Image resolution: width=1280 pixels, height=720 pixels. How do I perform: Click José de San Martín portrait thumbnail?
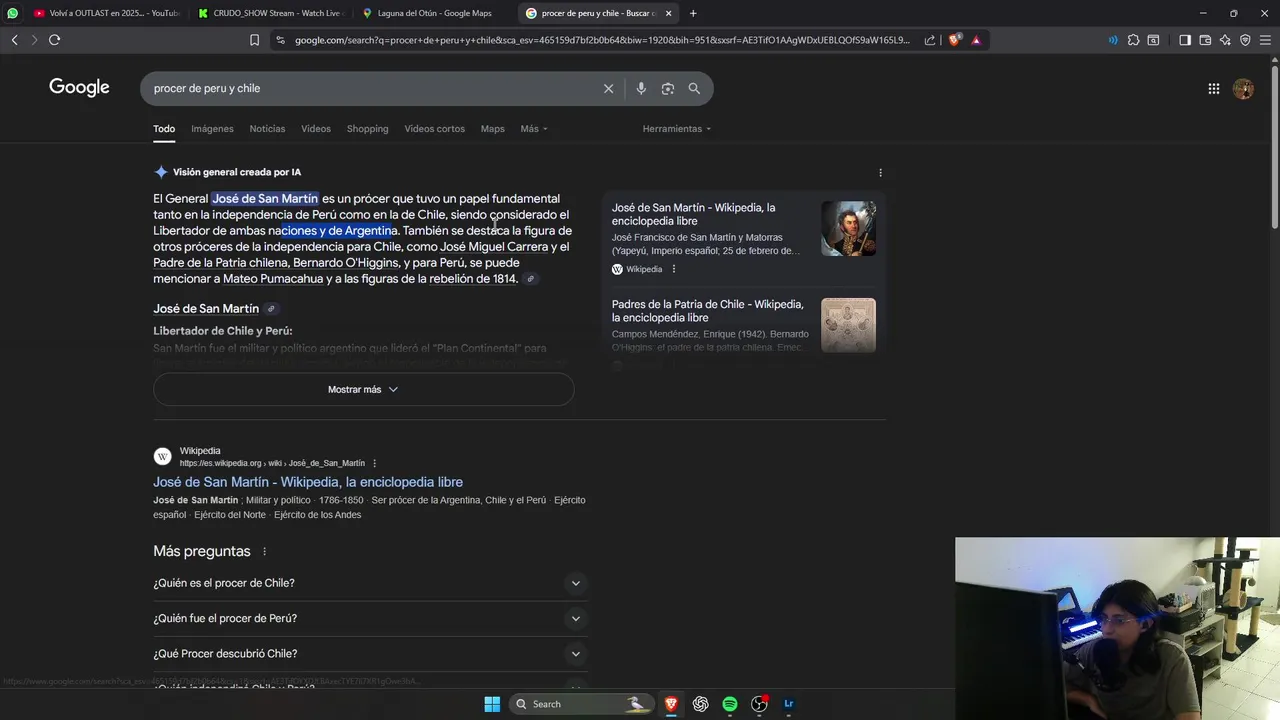point(848,229)
